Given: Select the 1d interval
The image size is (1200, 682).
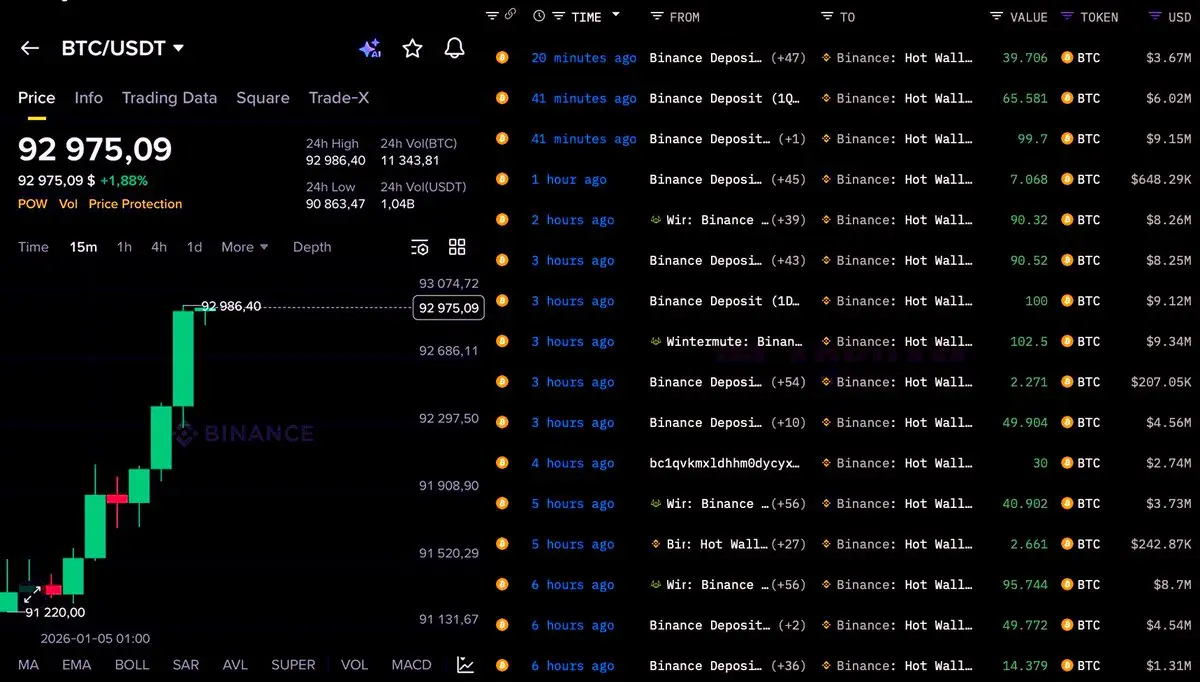Looking at the screenshot, I should (194, 247).
